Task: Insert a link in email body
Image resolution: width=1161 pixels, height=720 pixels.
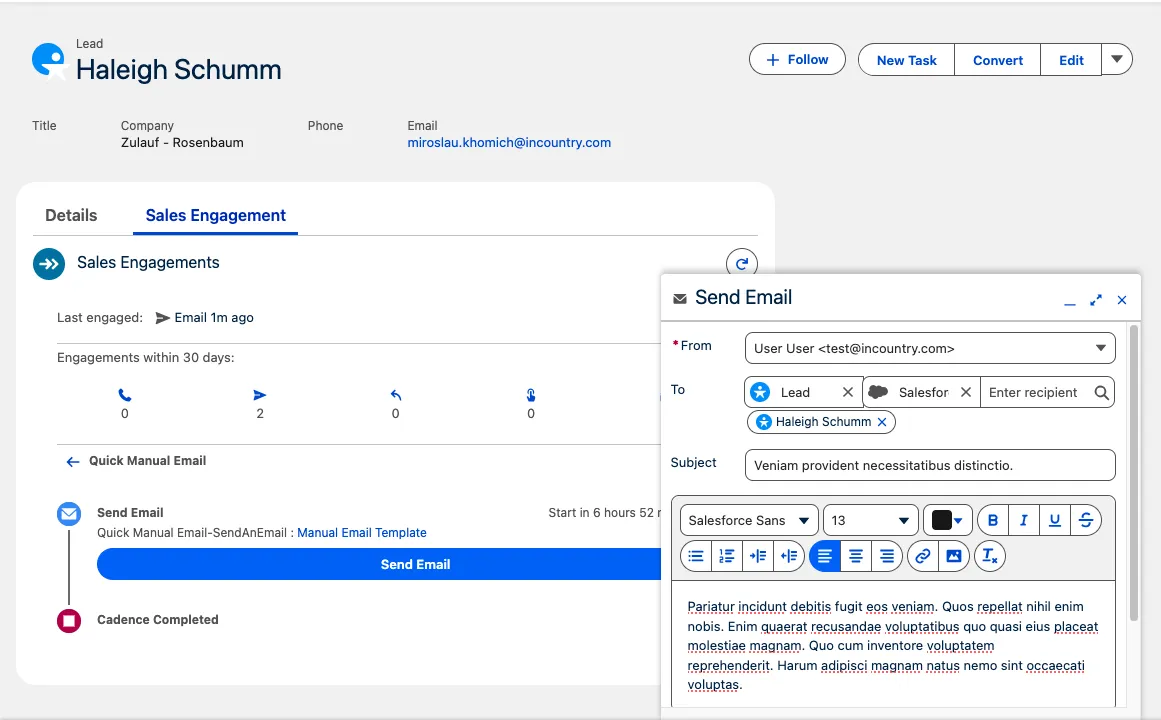Action: click(922, 556)
